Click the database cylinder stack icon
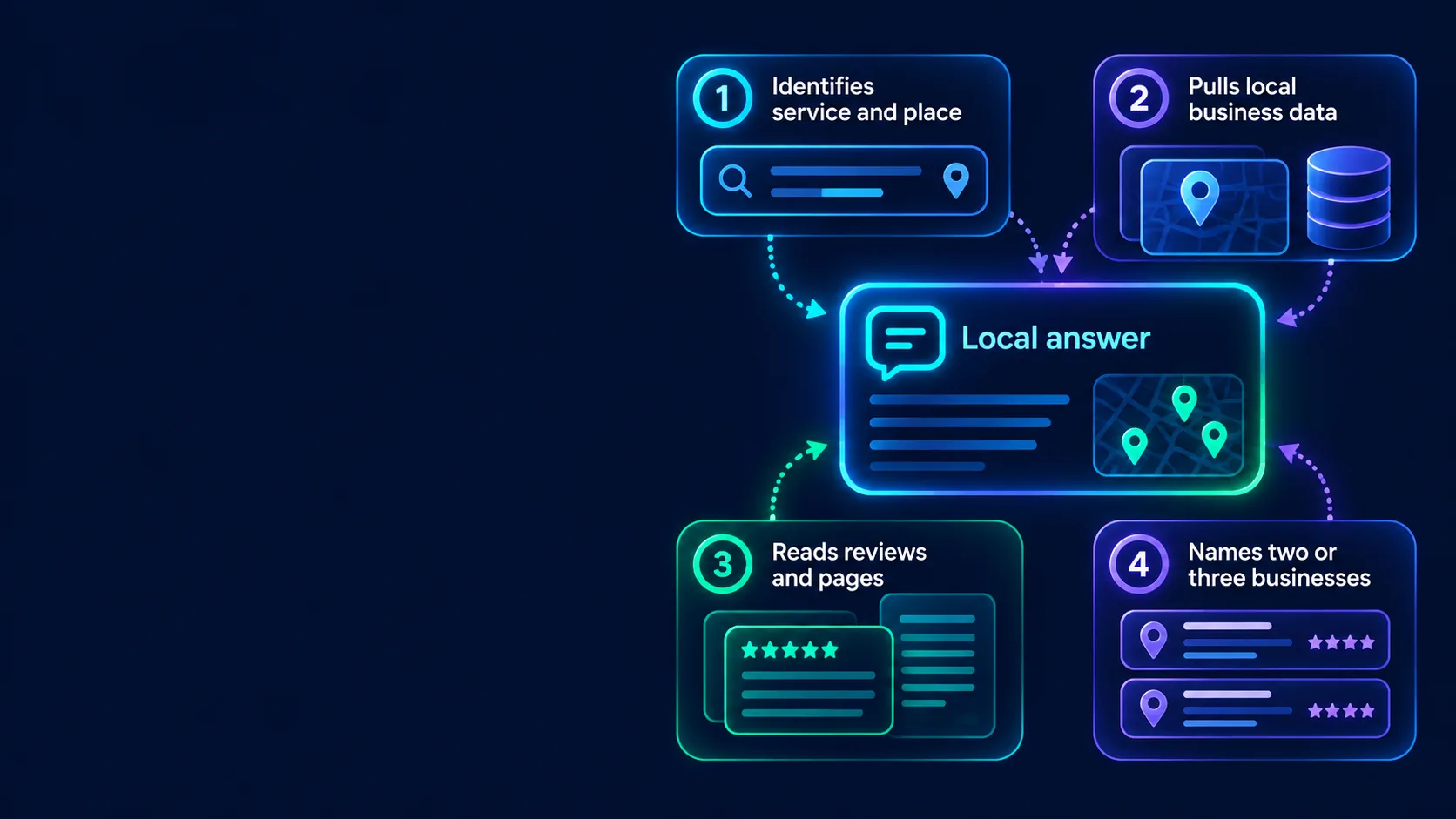The width and height of the screenshot is (1456, 819). point(1348,198)
